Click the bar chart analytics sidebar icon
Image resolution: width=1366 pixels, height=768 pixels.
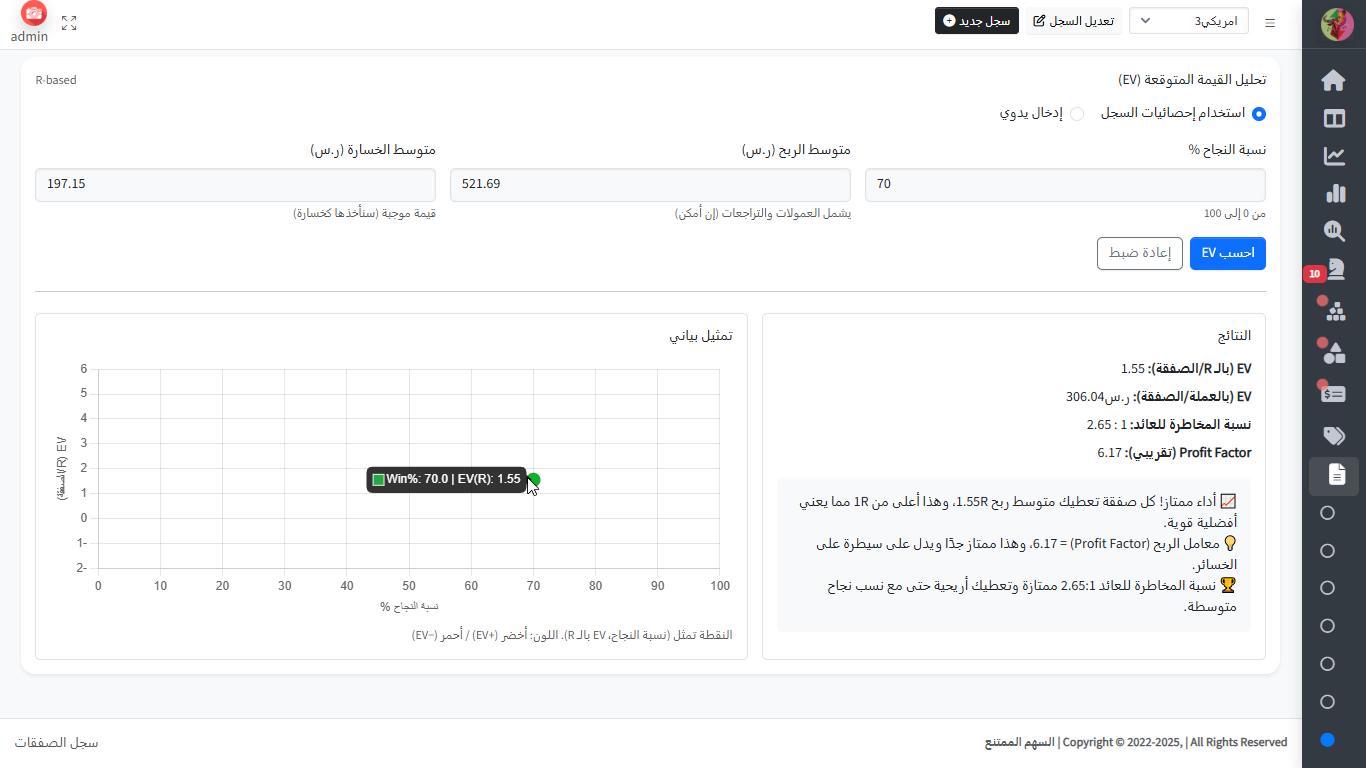tap(1332, 191)
